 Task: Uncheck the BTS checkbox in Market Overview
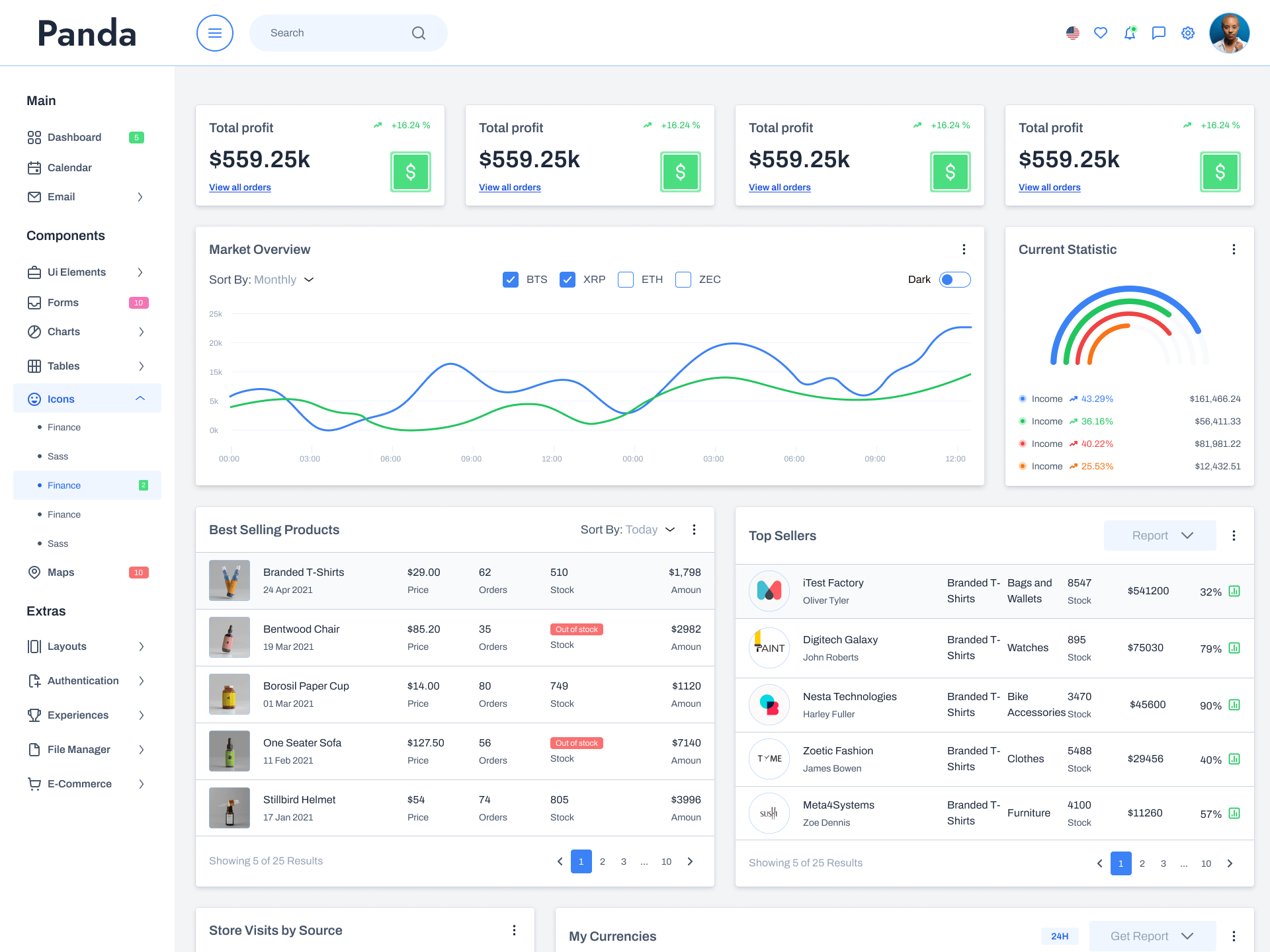pyautogui.click(x=510, y=279)
